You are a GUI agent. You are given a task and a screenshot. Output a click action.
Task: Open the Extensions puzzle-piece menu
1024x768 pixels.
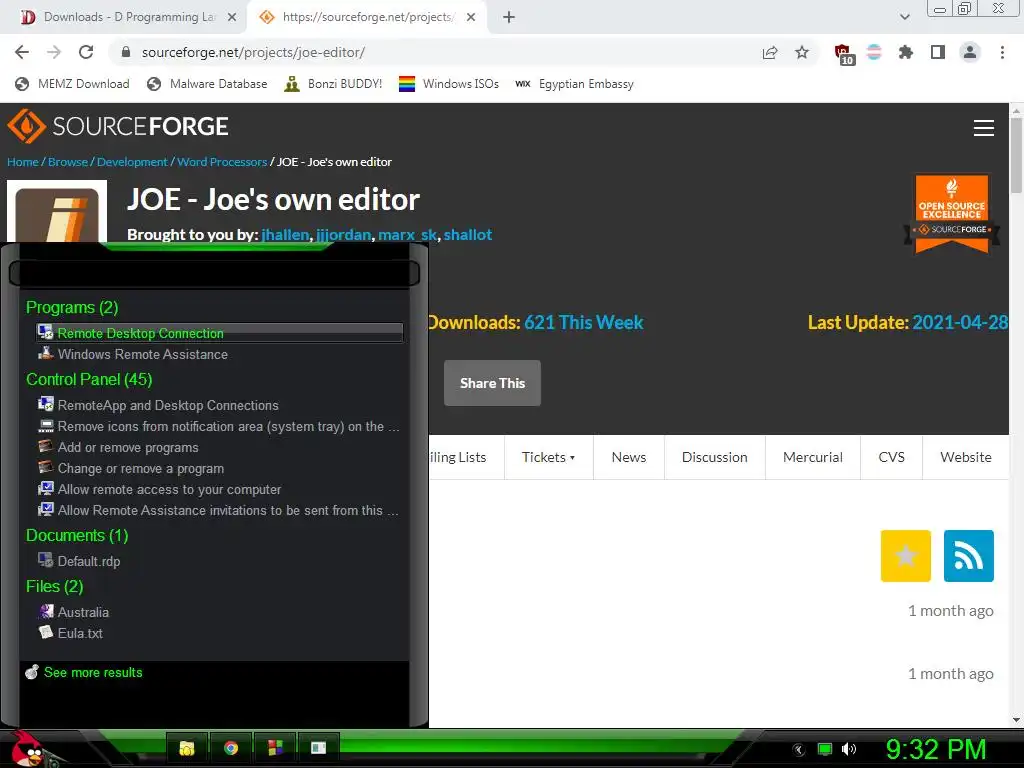[x=905, y=52]
